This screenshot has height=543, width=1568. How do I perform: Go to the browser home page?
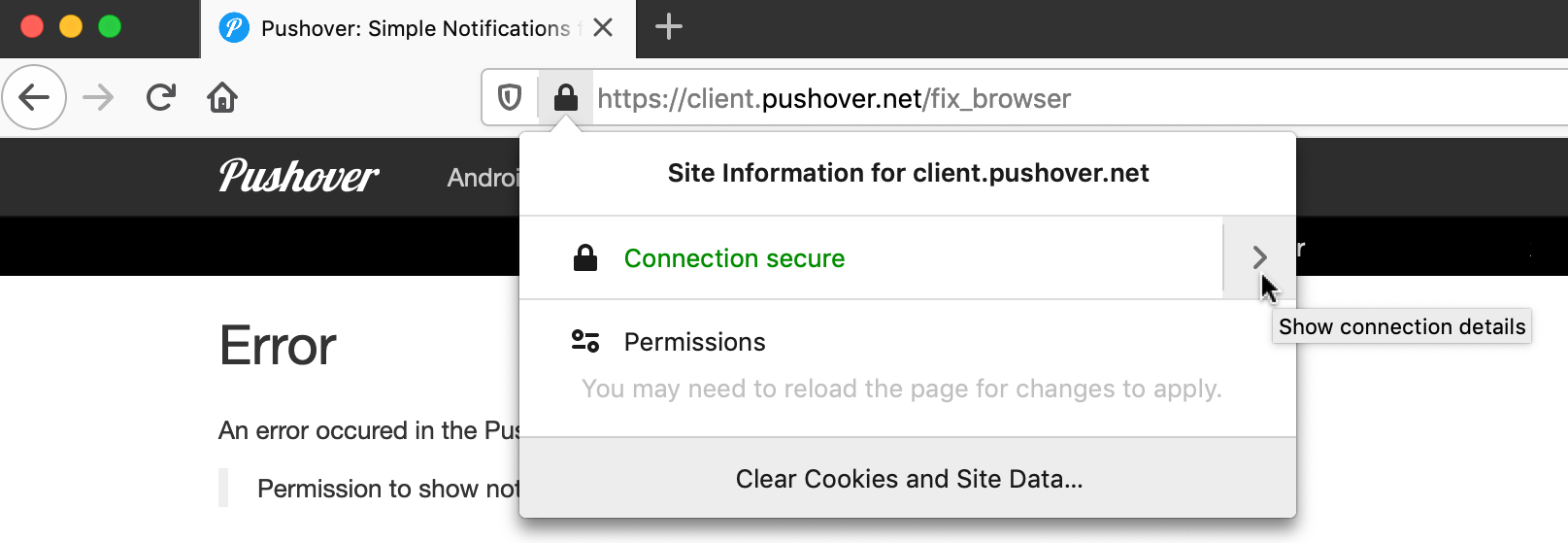[x=222, y=97]
